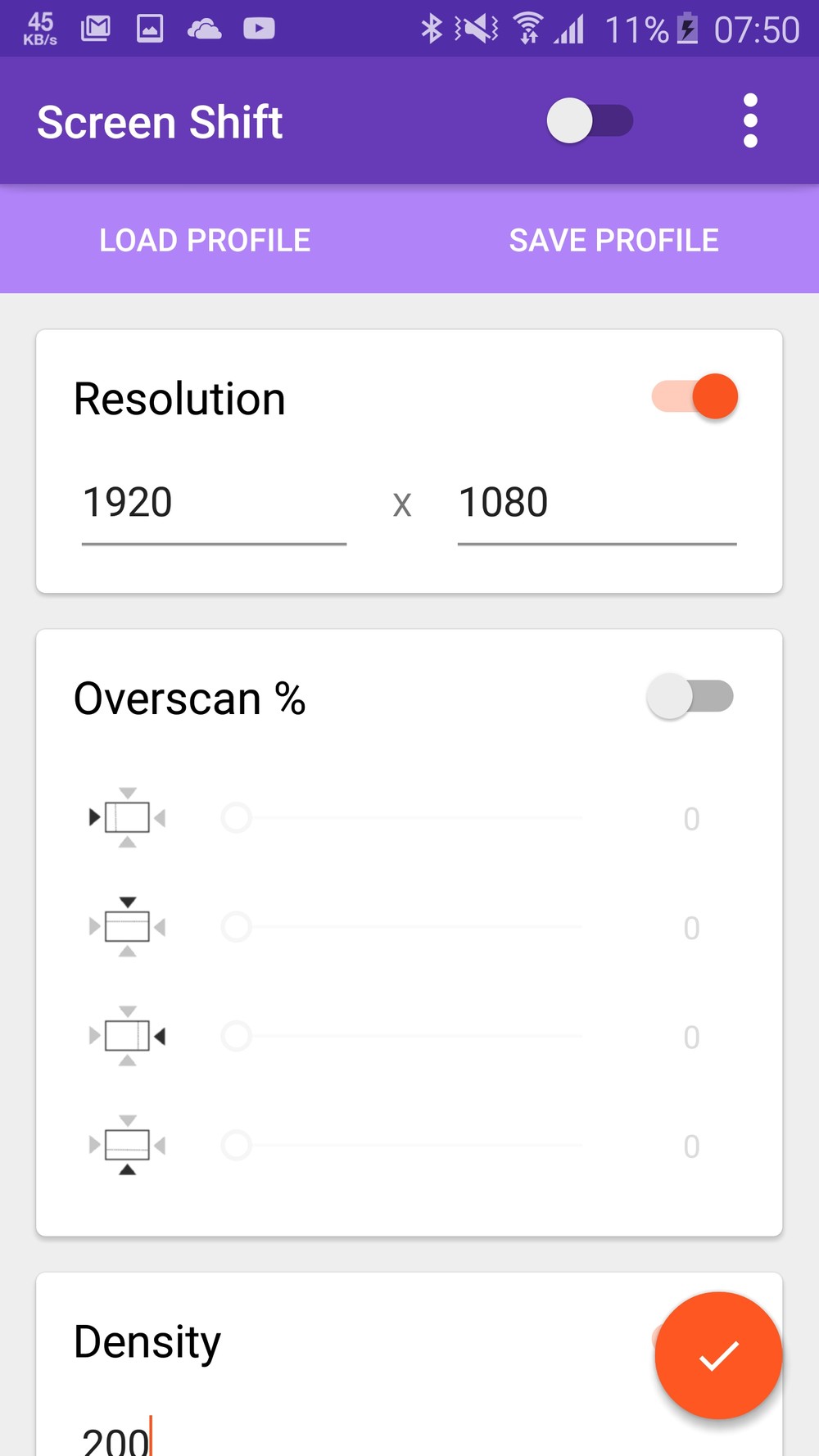Tap the orange checkmark apply button
The height and width of the screenshot is (1456, 819).
[x=718, y=1355]
